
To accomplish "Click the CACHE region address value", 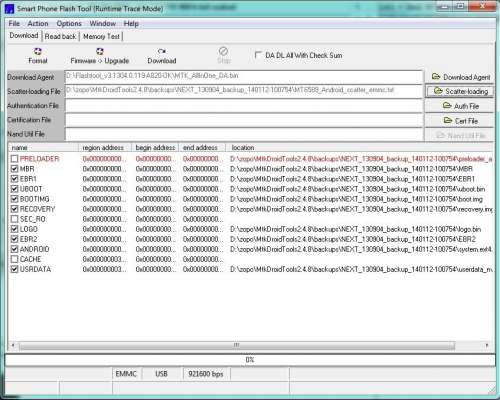I will (104, 259).
